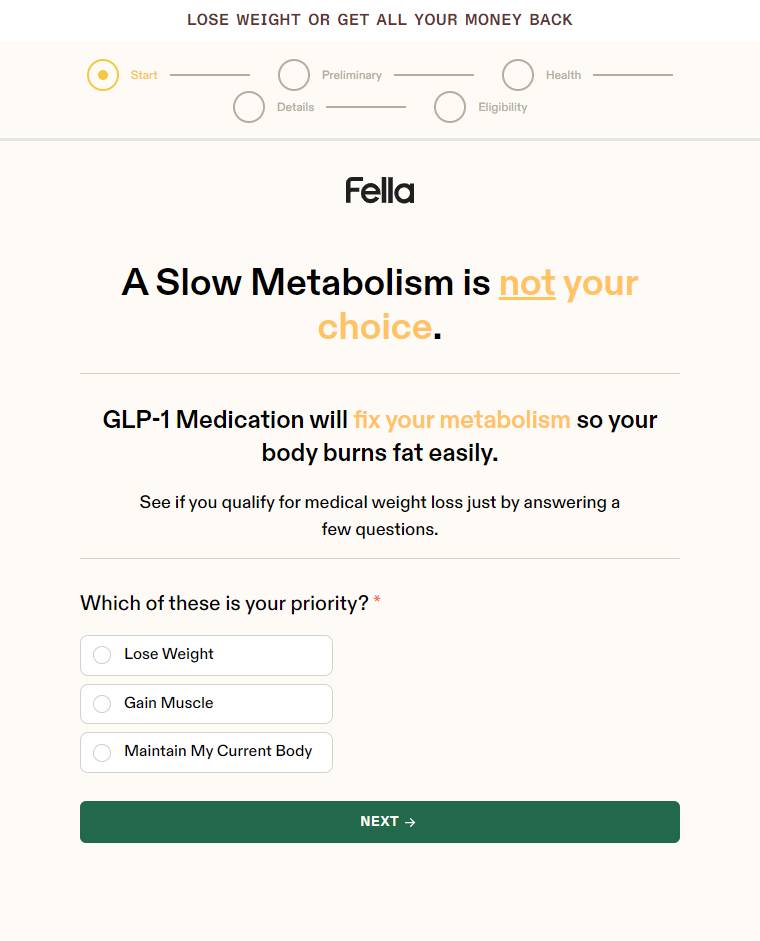Click the progress line after Start
760x941 pixels.
click(x=210, y=75)
